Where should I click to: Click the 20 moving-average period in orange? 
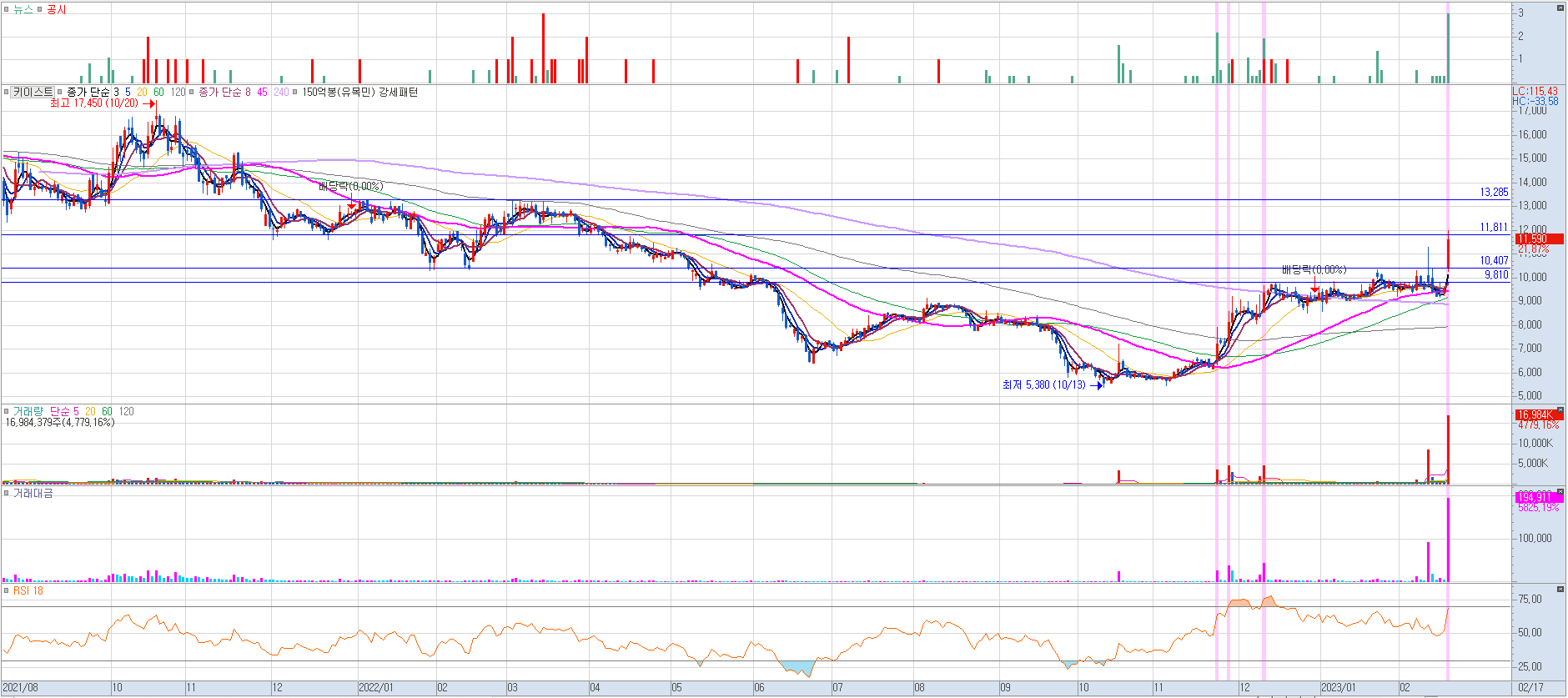143,92
